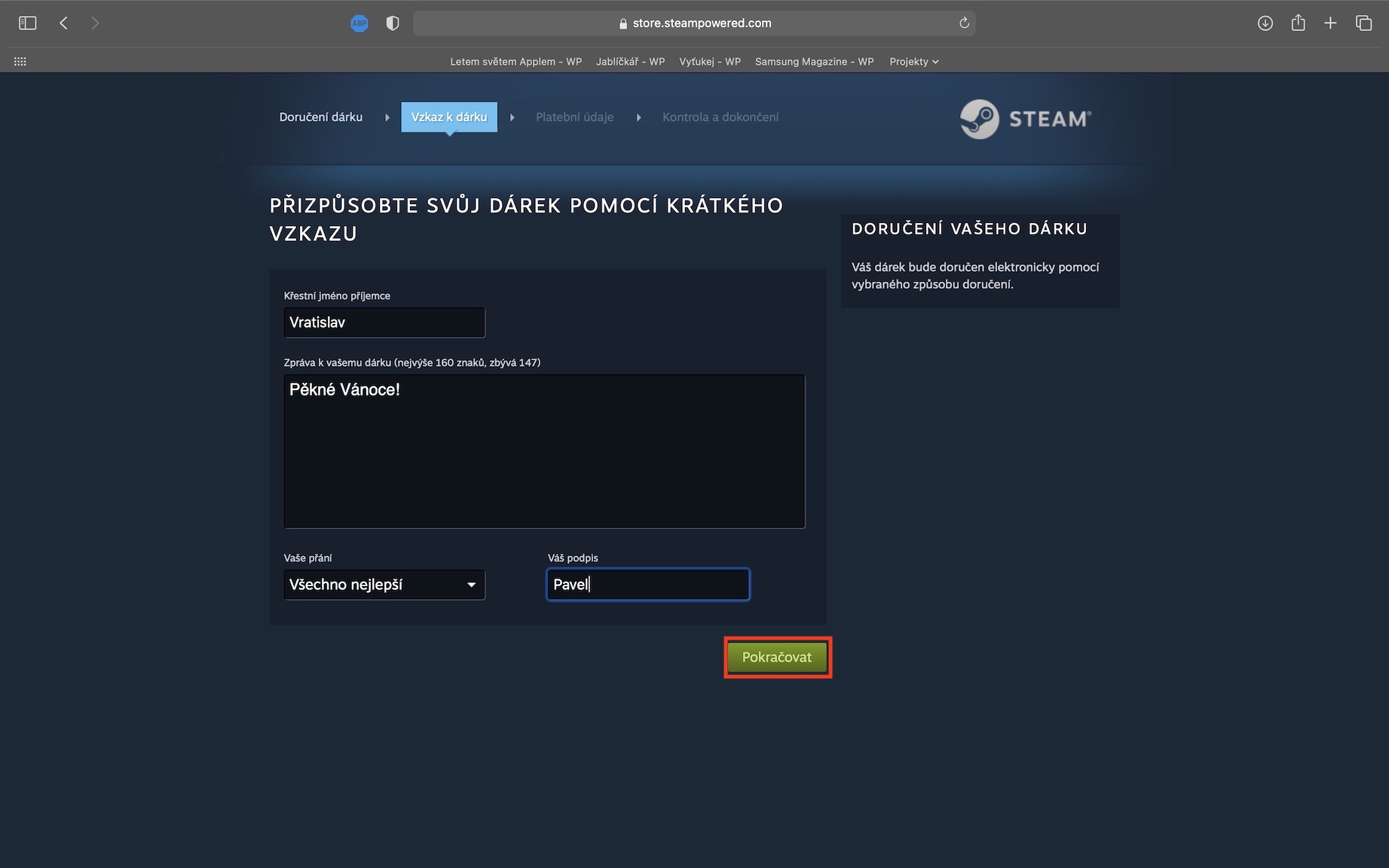The image size is (1389, 868).
Task: Open the Downloads icon in the toolbar
Action: tap(1265, 23)
